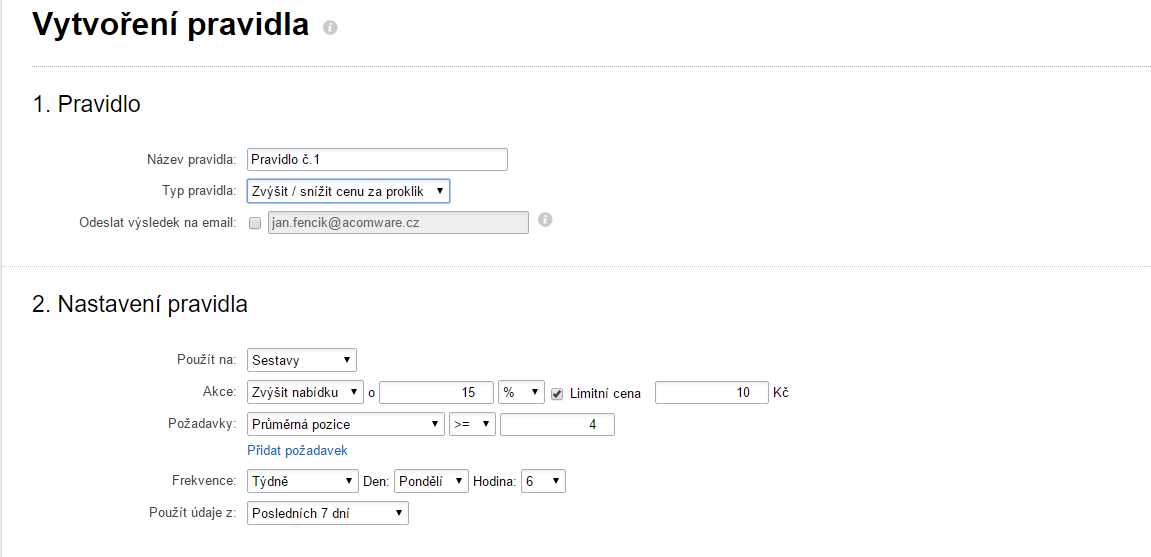Image resolution: width=1151 pixels, height=557 pixels.
Task: Click info icon beside the email field
Action: tap(545, 219)
